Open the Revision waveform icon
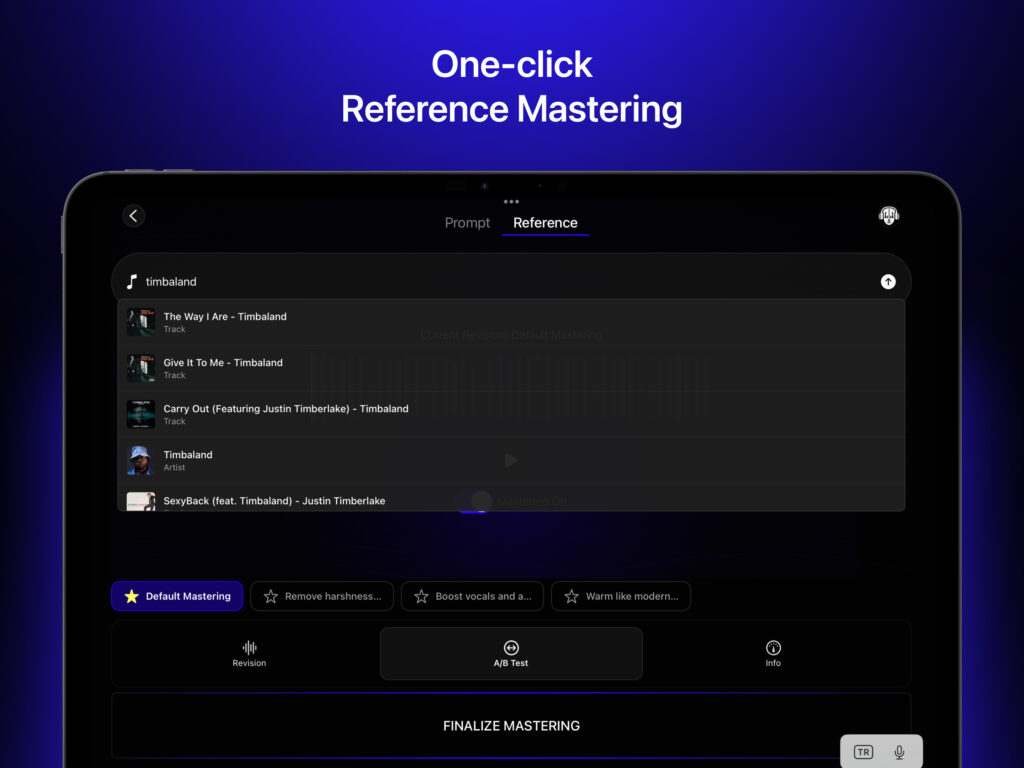The image size is (1024, 768). (x=249, y=653)
